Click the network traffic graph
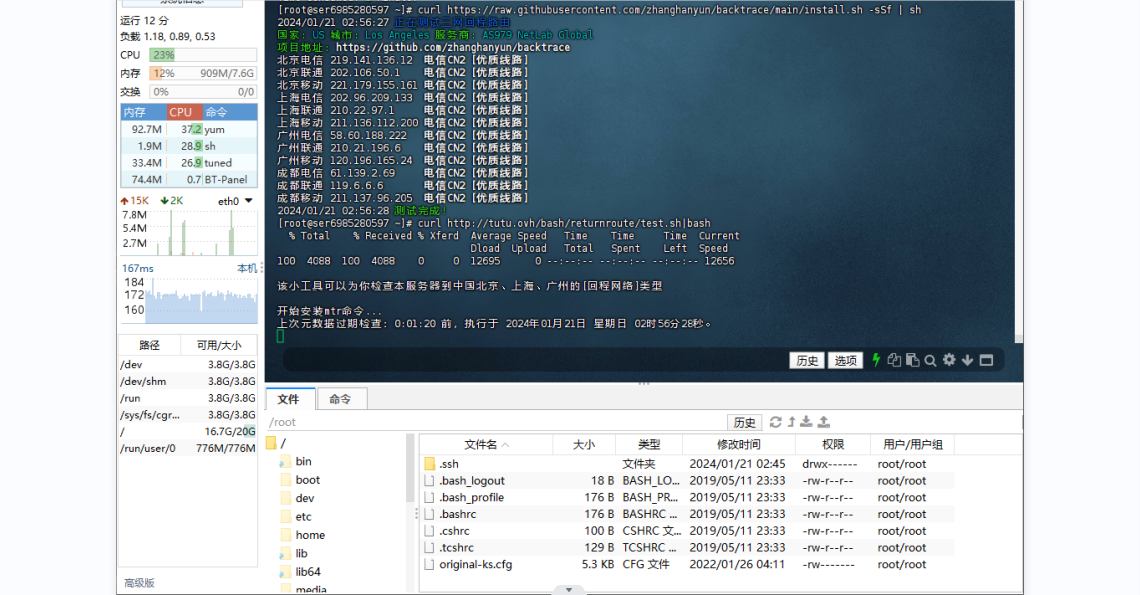 [x=189, y=233]
